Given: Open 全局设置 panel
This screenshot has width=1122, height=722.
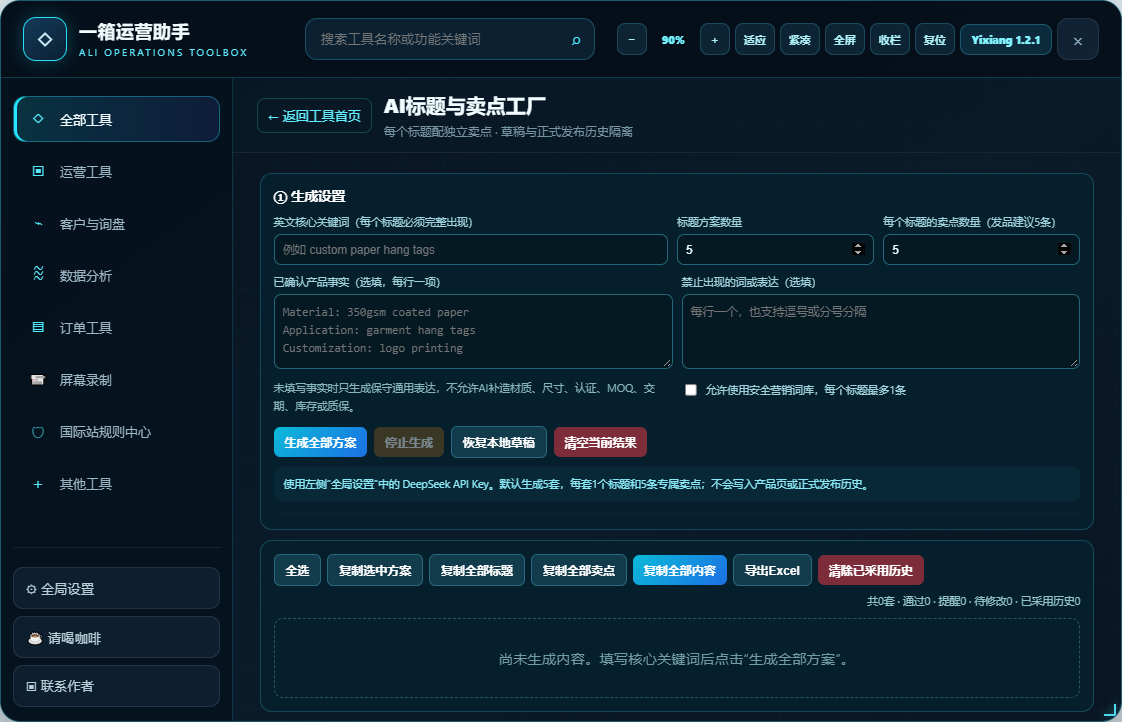Looking at the screenshot, I should point(117,589).
